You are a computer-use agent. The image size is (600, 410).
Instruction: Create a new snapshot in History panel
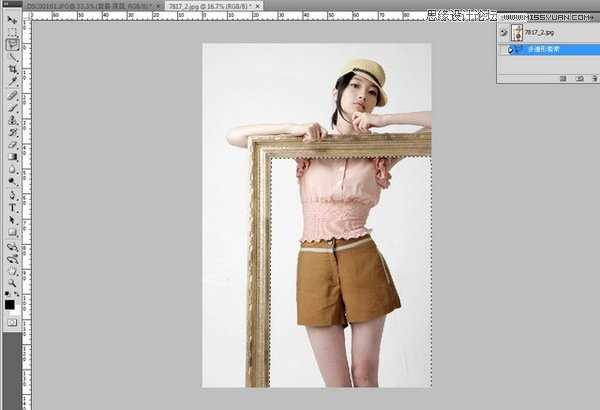coord(580,78)
